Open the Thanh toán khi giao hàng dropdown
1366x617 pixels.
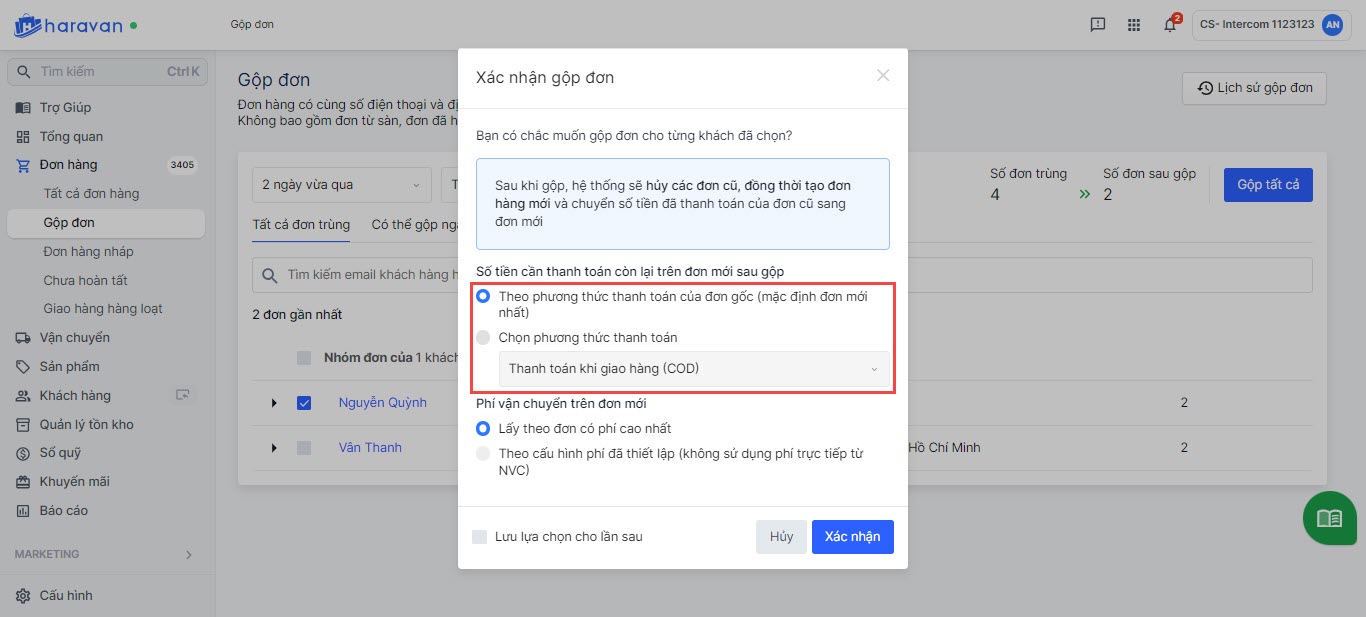[694, 369]
